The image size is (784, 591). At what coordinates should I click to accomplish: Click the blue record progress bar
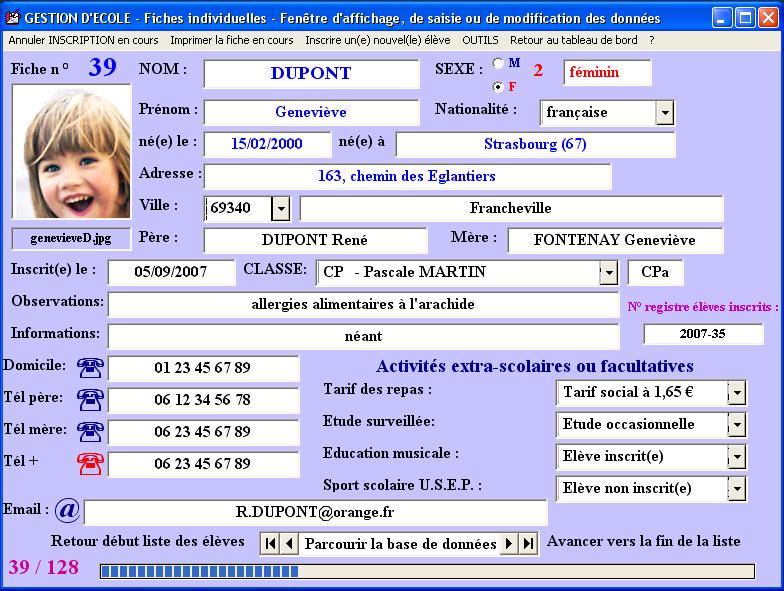click(x=428, y=571)
